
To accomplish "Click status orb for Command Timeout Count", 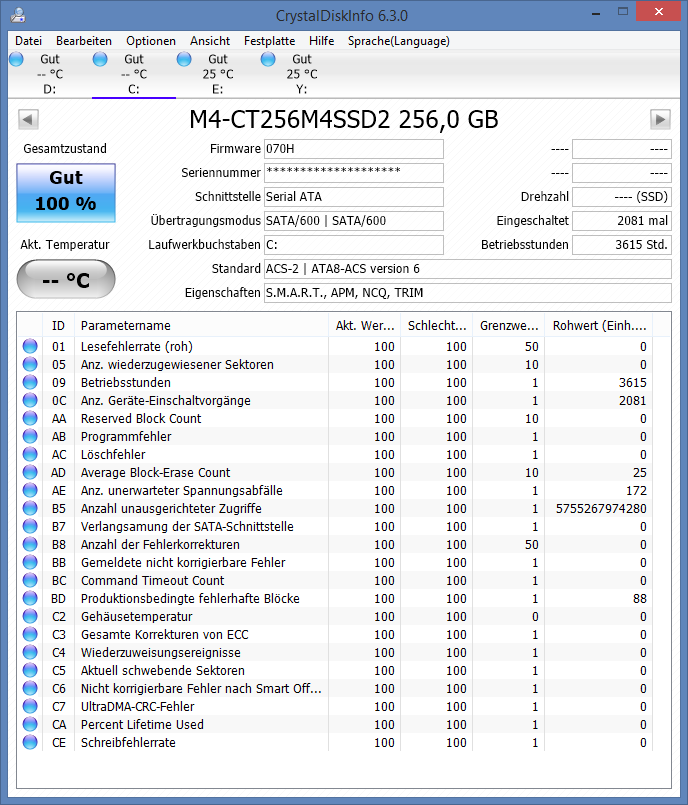I will (30, 580).
